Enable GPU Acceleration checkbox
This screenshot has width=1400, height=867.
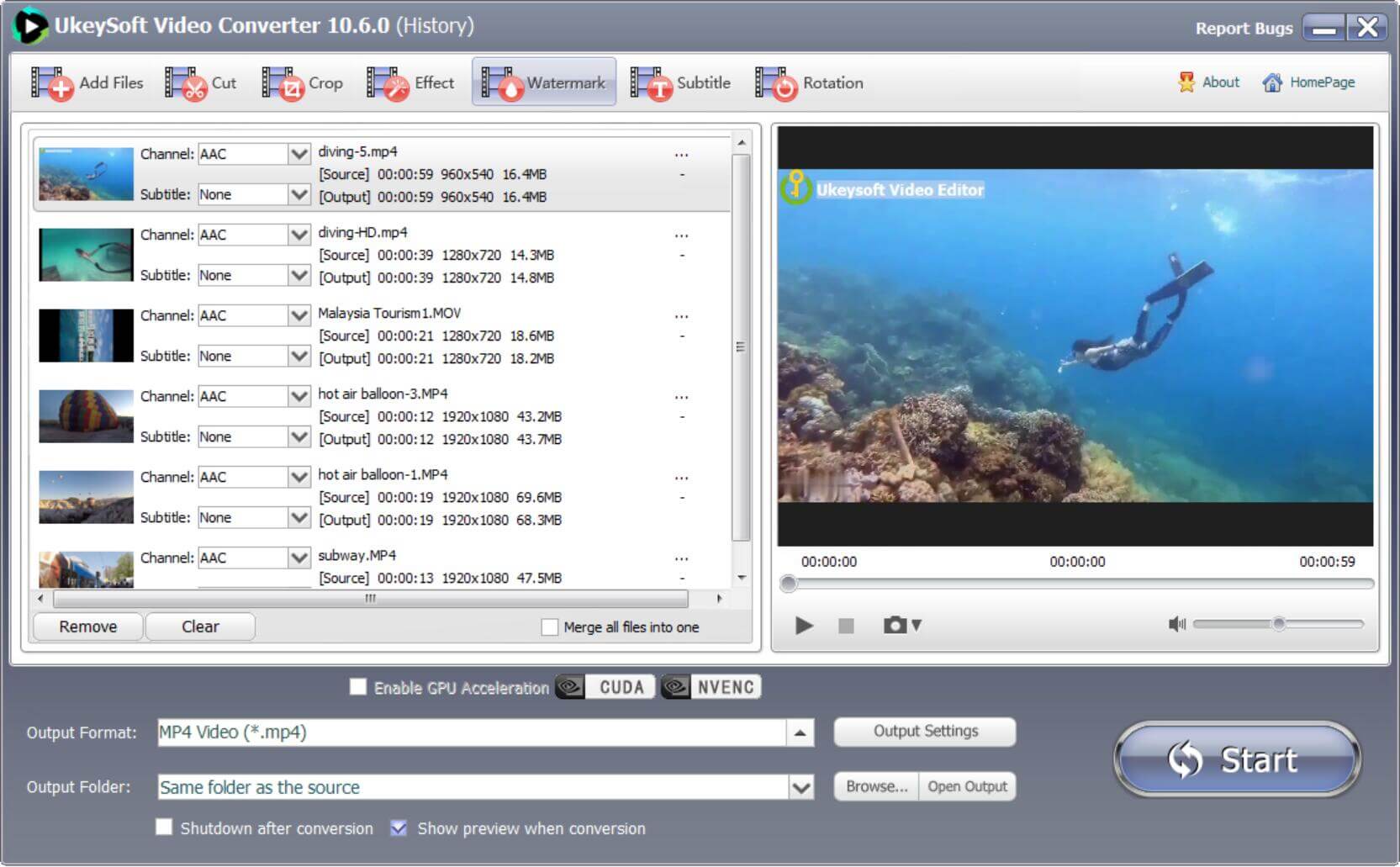[x=358, y=687]
